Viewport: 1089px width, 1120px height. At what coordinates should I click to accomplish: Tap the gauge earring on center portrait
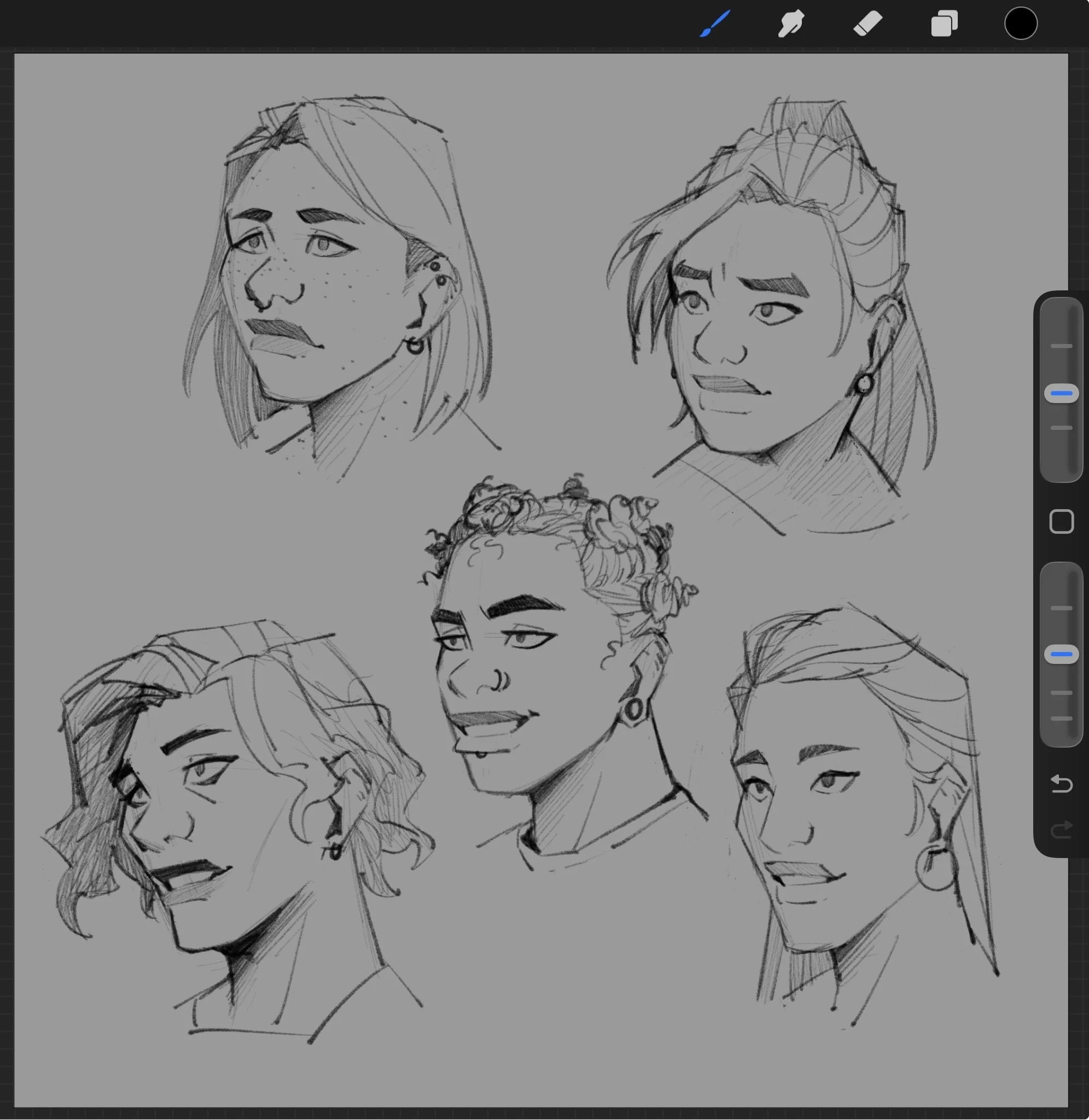pyautogui.click(x=633, y=710)
